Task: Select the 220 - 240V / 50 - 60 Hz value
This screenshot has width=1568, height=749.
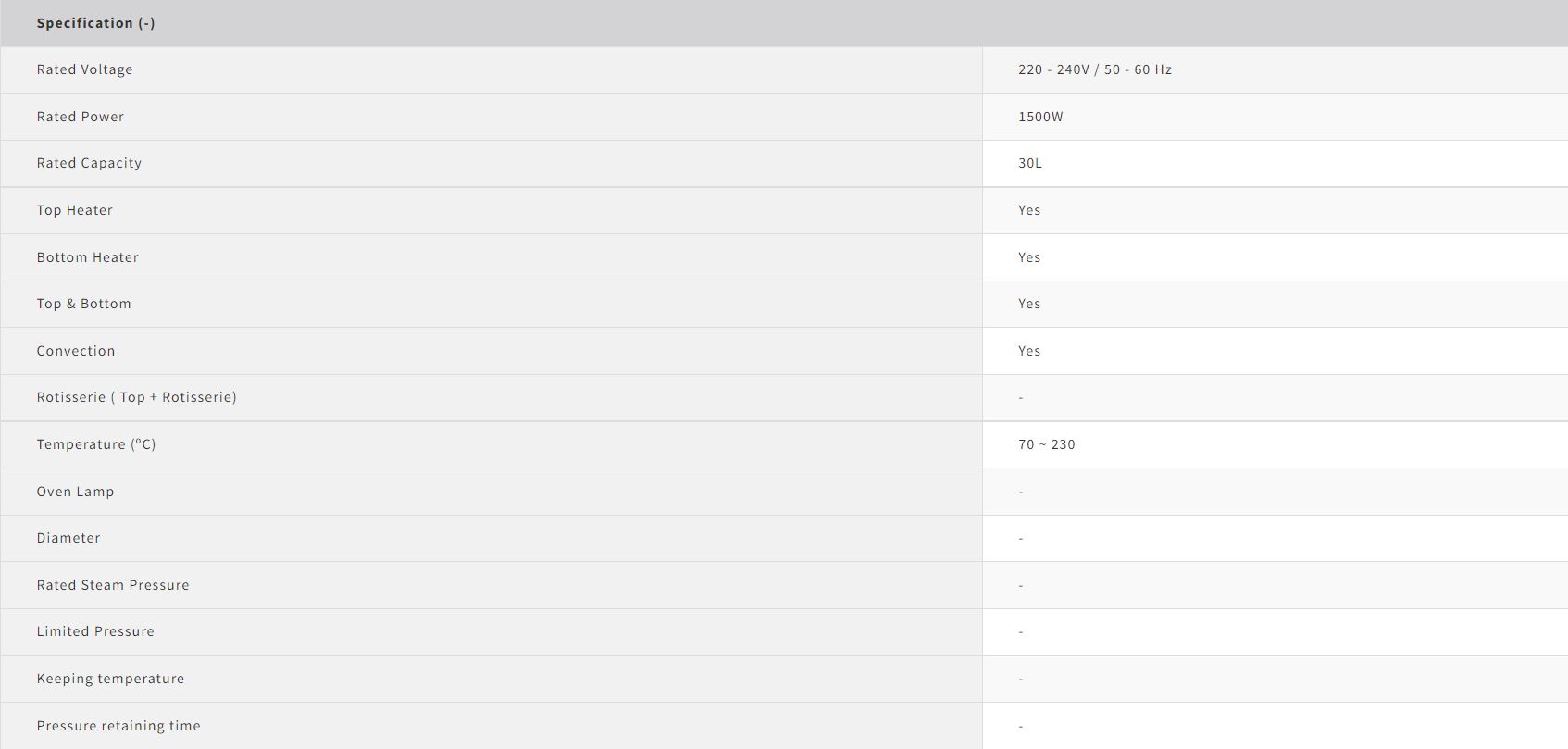Action: pyautogui.click(x=1094, y=69)
